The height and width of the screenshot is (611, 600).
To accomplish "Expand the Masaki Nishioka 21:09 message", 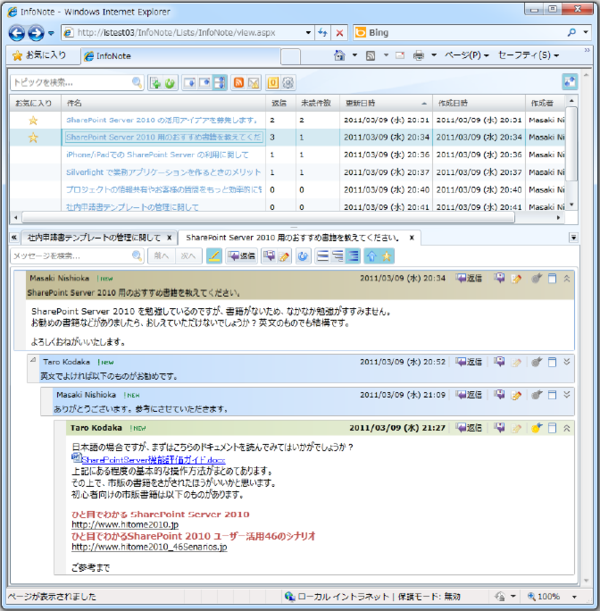I will [x=567, y=395].
